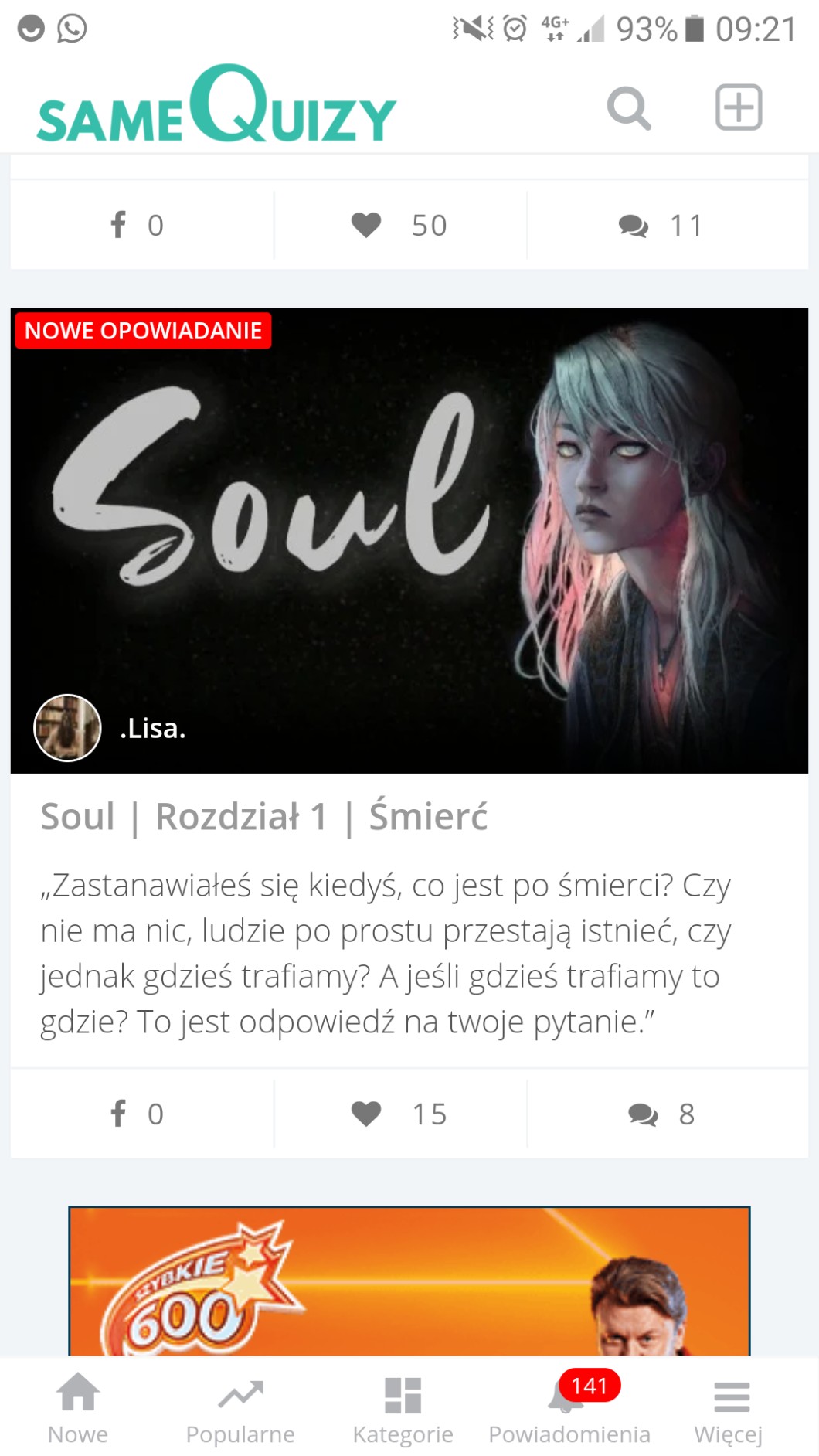The height and width of the screenshot is (1456, 819).
Task: Open the Szybkie 600 advertisement banner
Action: pos(409,1281)
